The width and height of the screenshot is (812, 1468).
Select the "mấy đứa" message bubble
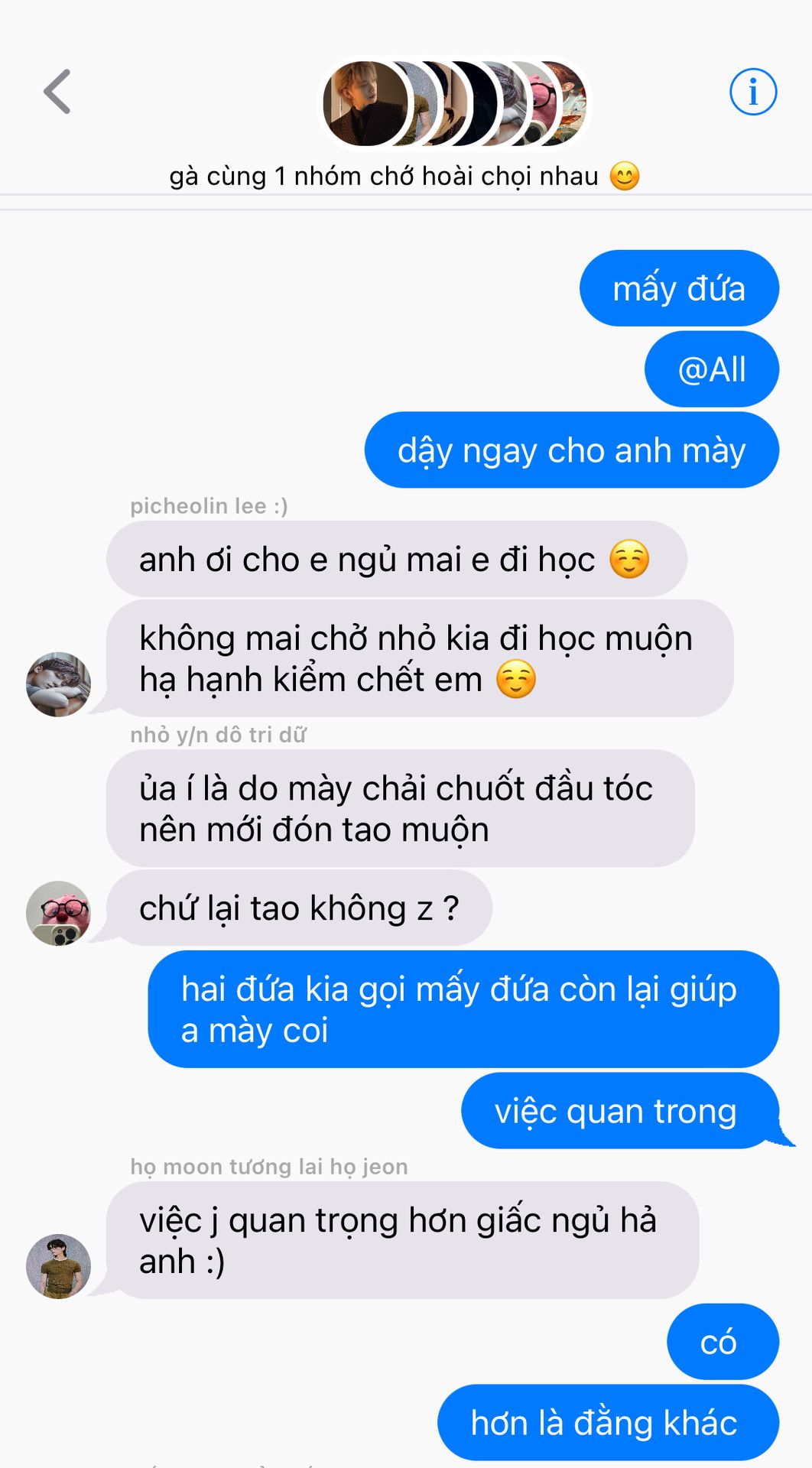point(679,288)
